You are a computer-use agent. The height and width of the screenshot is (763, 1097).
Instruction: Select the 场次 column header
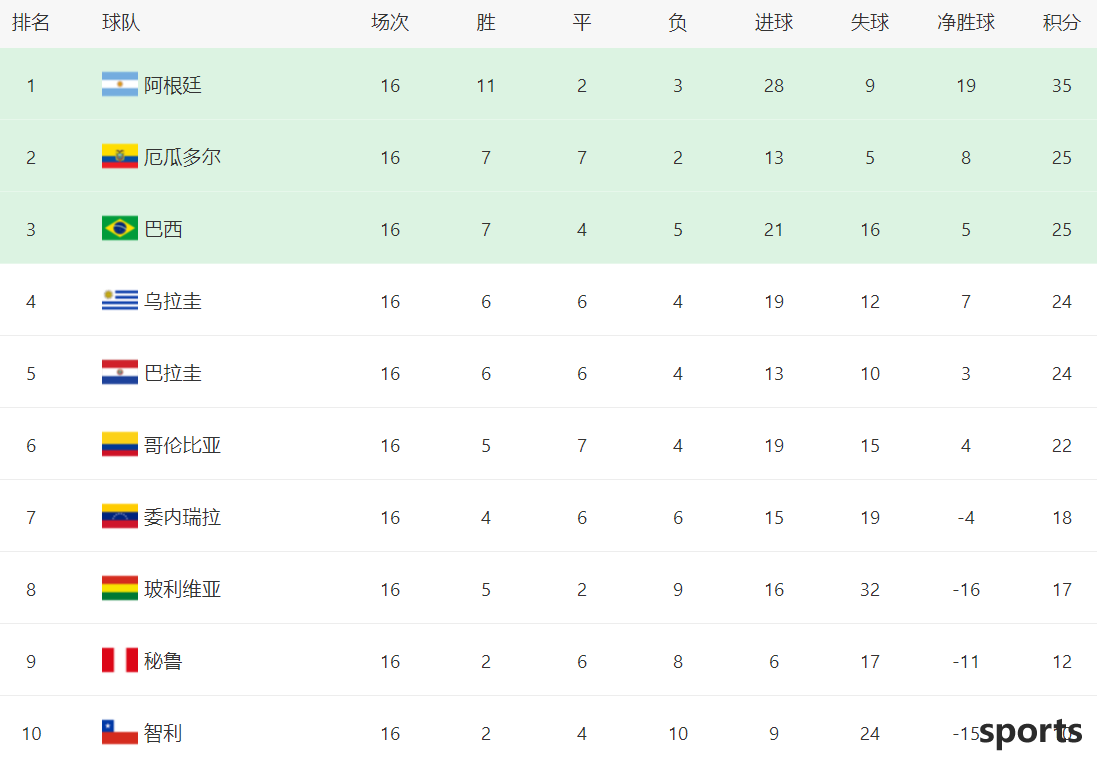(390, 23)
